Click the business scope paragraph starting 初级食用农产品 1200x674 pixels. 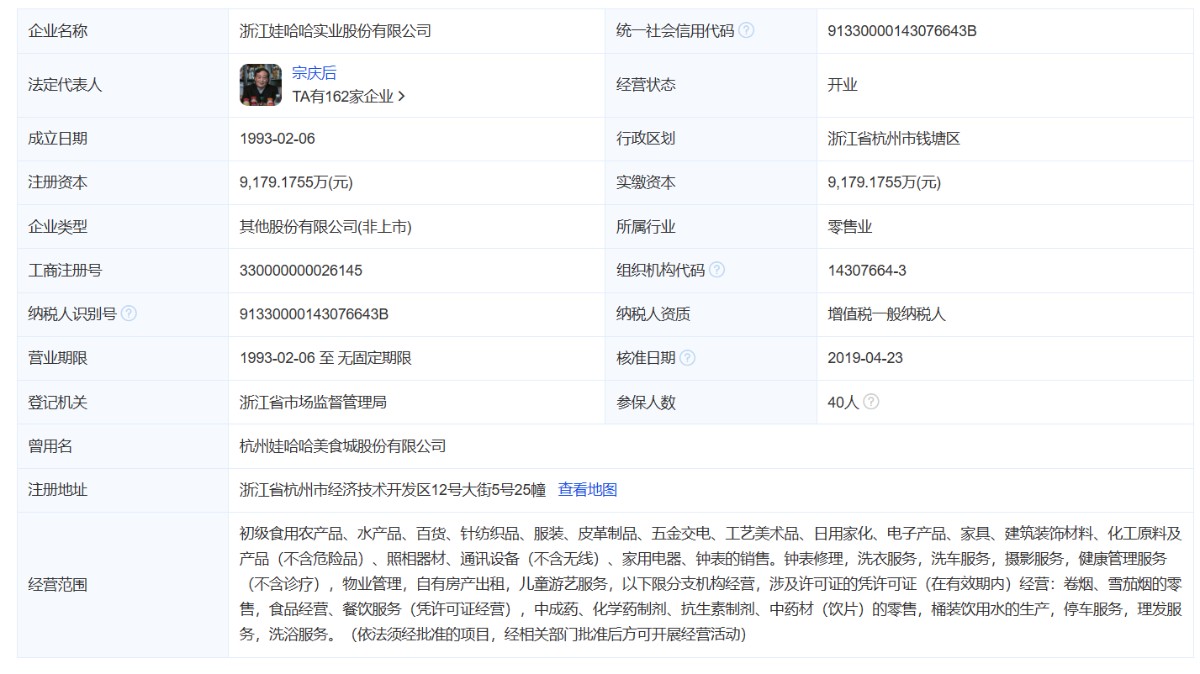[x=711, y=584]
